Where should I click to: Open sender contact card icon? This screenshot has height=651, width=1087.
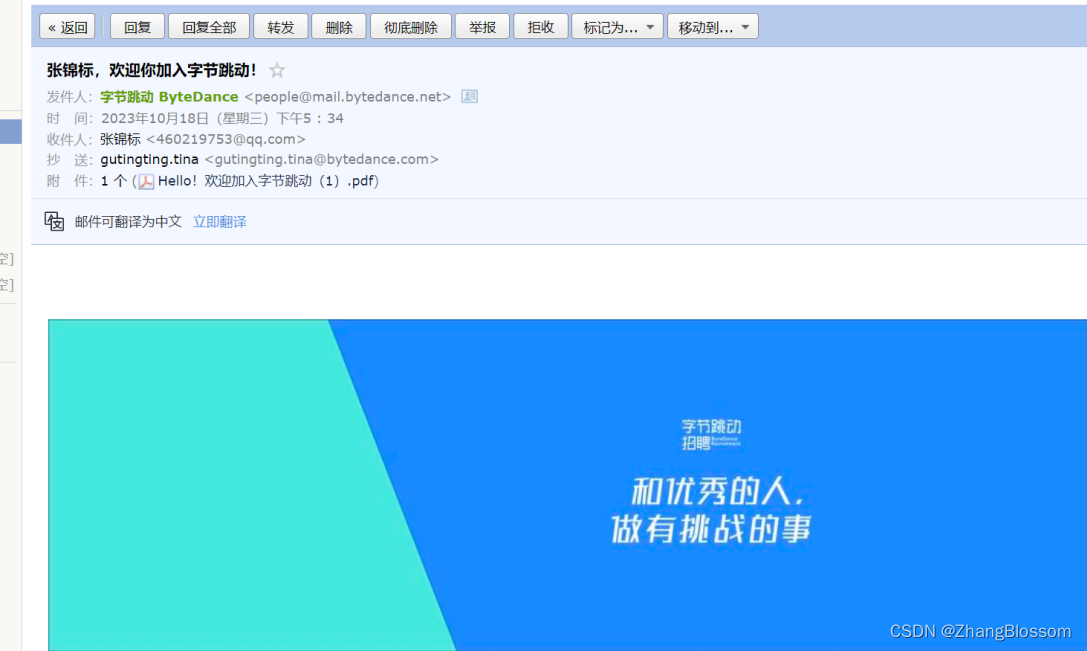(469, 96)
